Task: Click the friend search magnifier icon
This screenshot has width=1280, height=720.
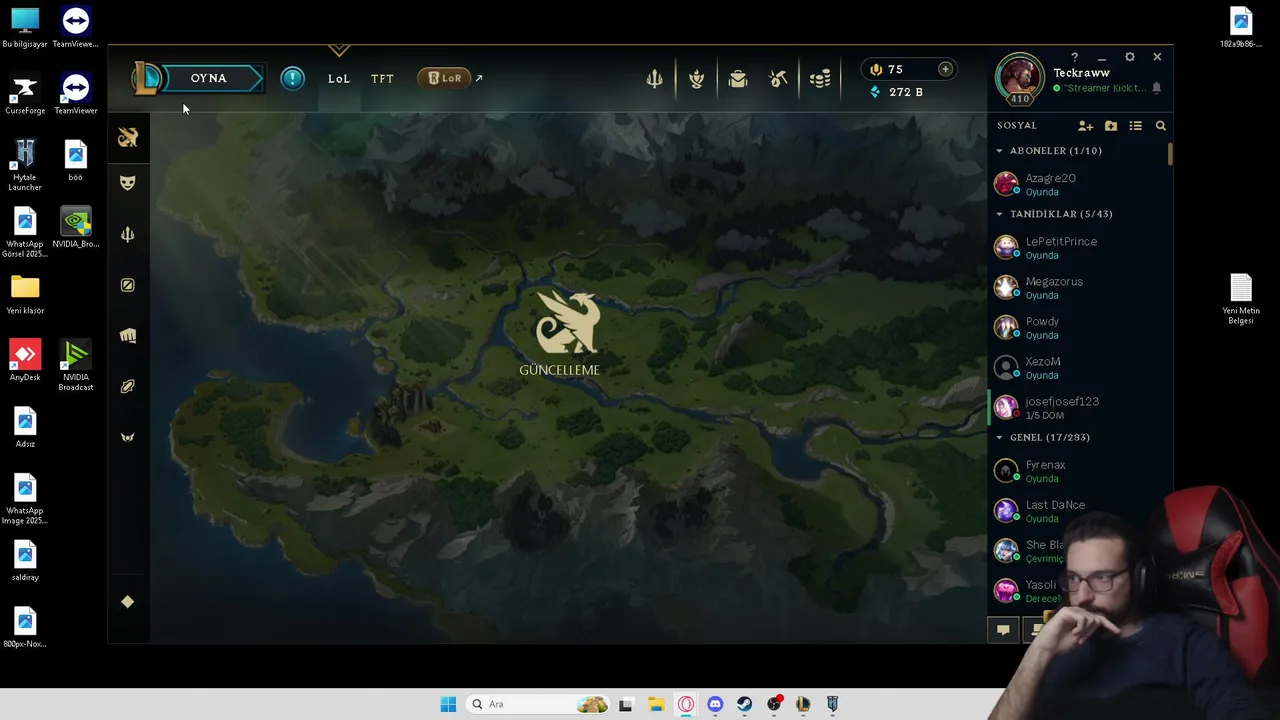Action: point(1160,126)
